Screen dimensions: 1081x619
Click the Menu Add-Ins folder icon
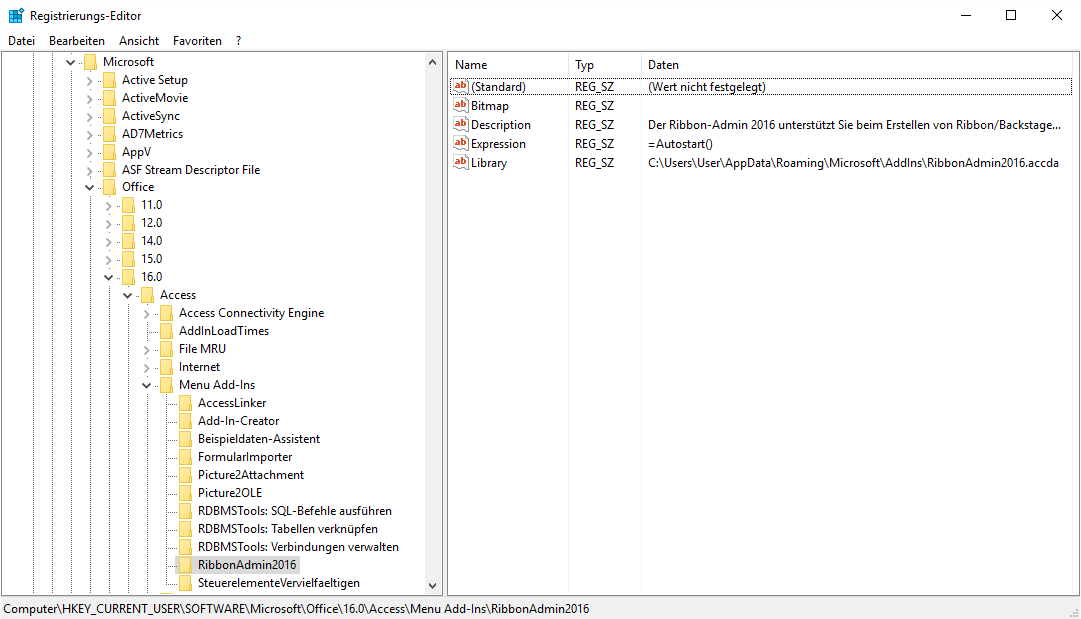click(x=166, y=385)
